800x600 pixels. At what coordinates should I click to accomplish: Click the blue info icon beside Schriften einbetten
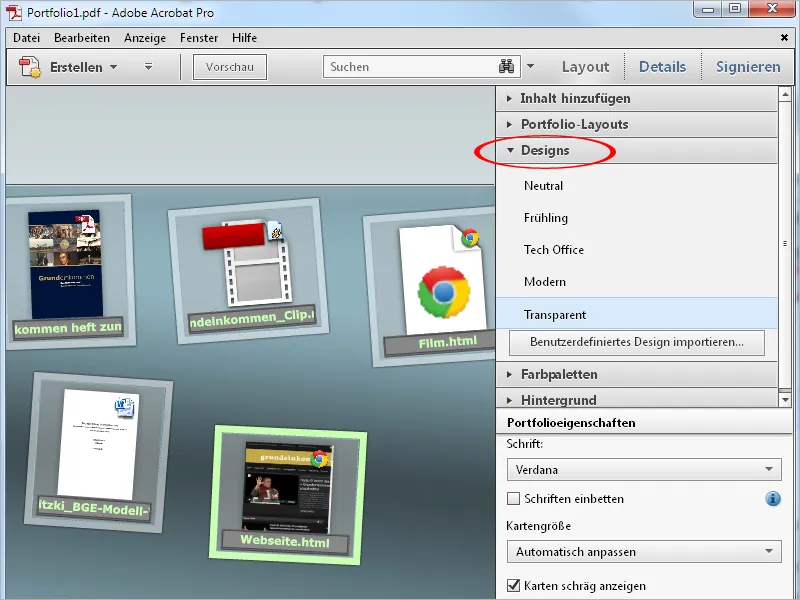click(x=773, y=498)
